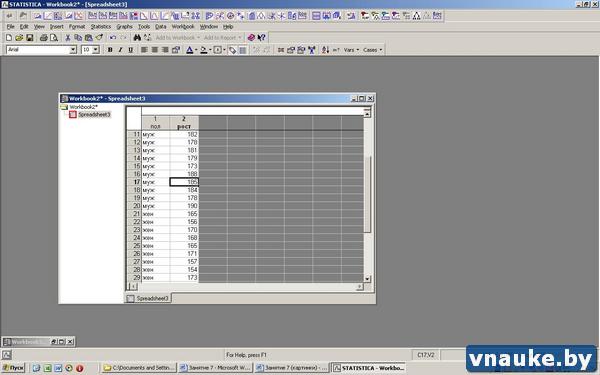Image resolution: width=600 pixels, height=375 pixels.
Task: Open the File menu
Action: coord(11,27)
